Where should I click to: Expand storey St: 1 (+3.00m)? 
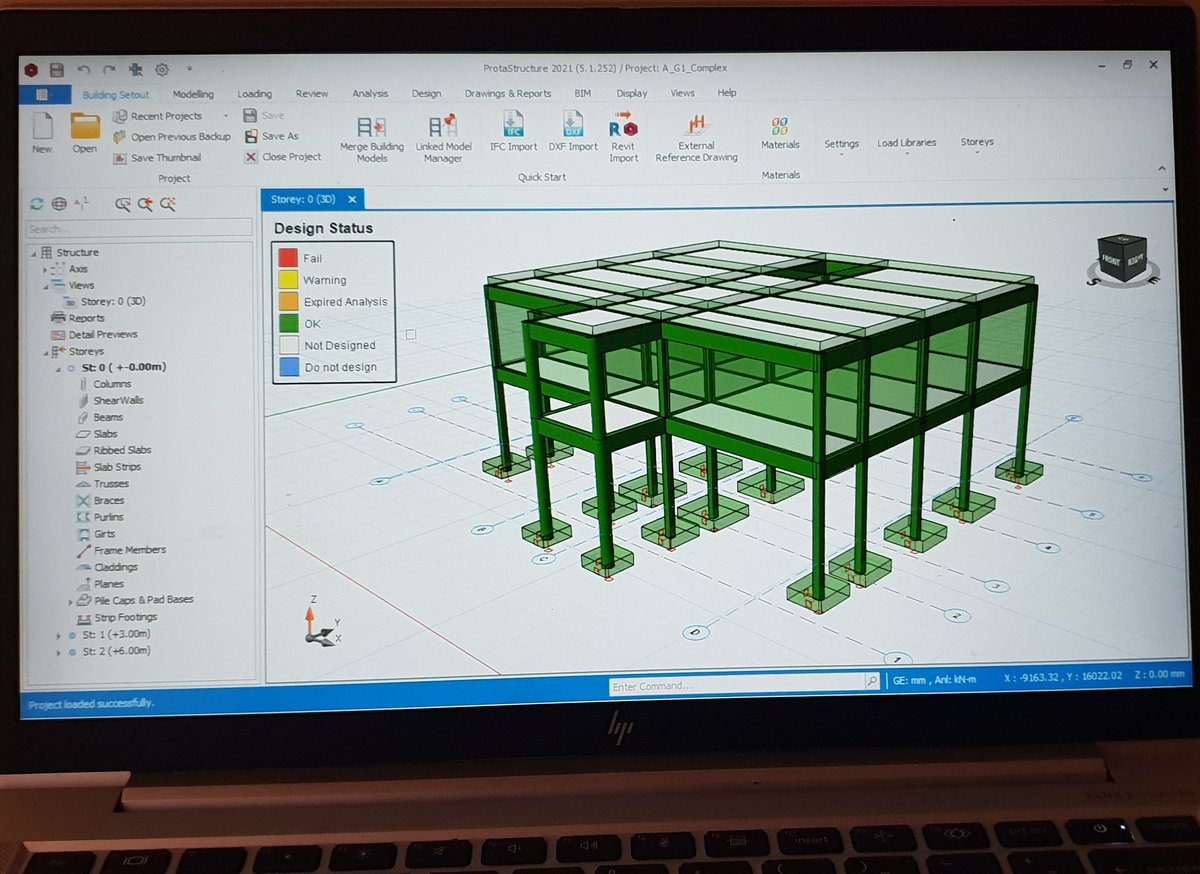pos(58,634)
